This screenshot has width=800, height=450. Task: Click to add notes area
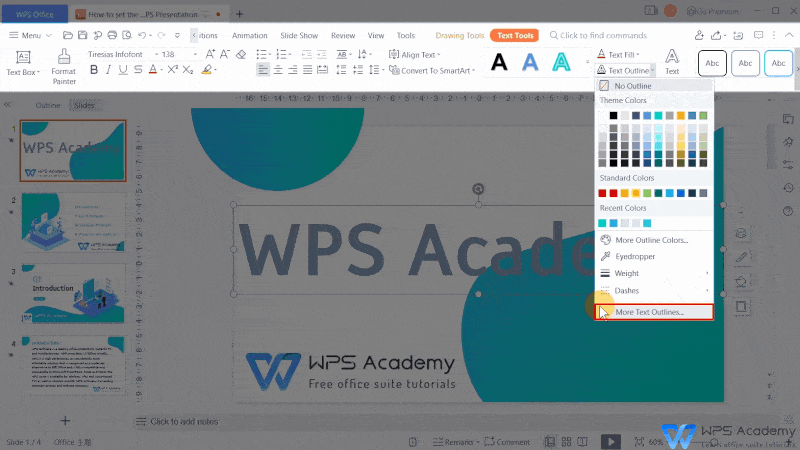click(184, 421)
